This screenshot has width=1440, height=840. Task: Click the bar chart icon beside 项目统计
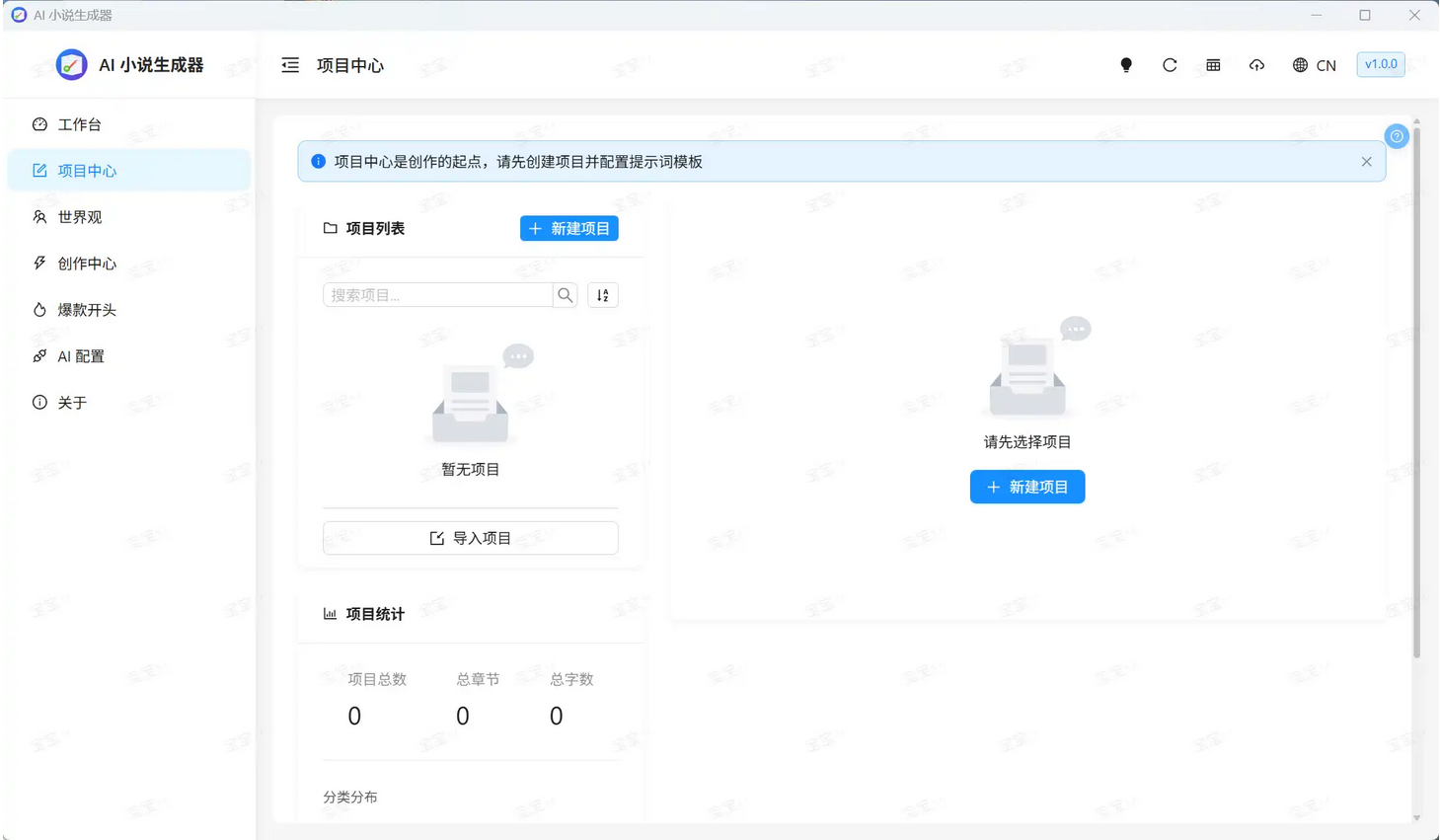point(330,614)
